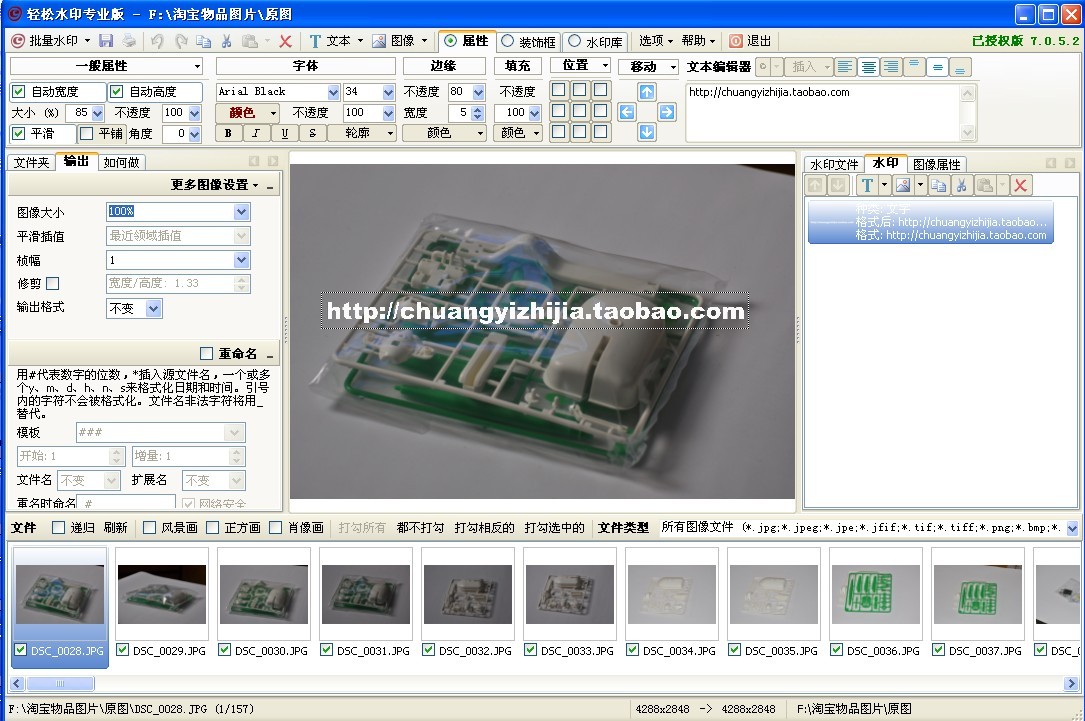The image size is (1085, 721).
Task: Switch to the 如何做 tab
Action: coord(121,163)
